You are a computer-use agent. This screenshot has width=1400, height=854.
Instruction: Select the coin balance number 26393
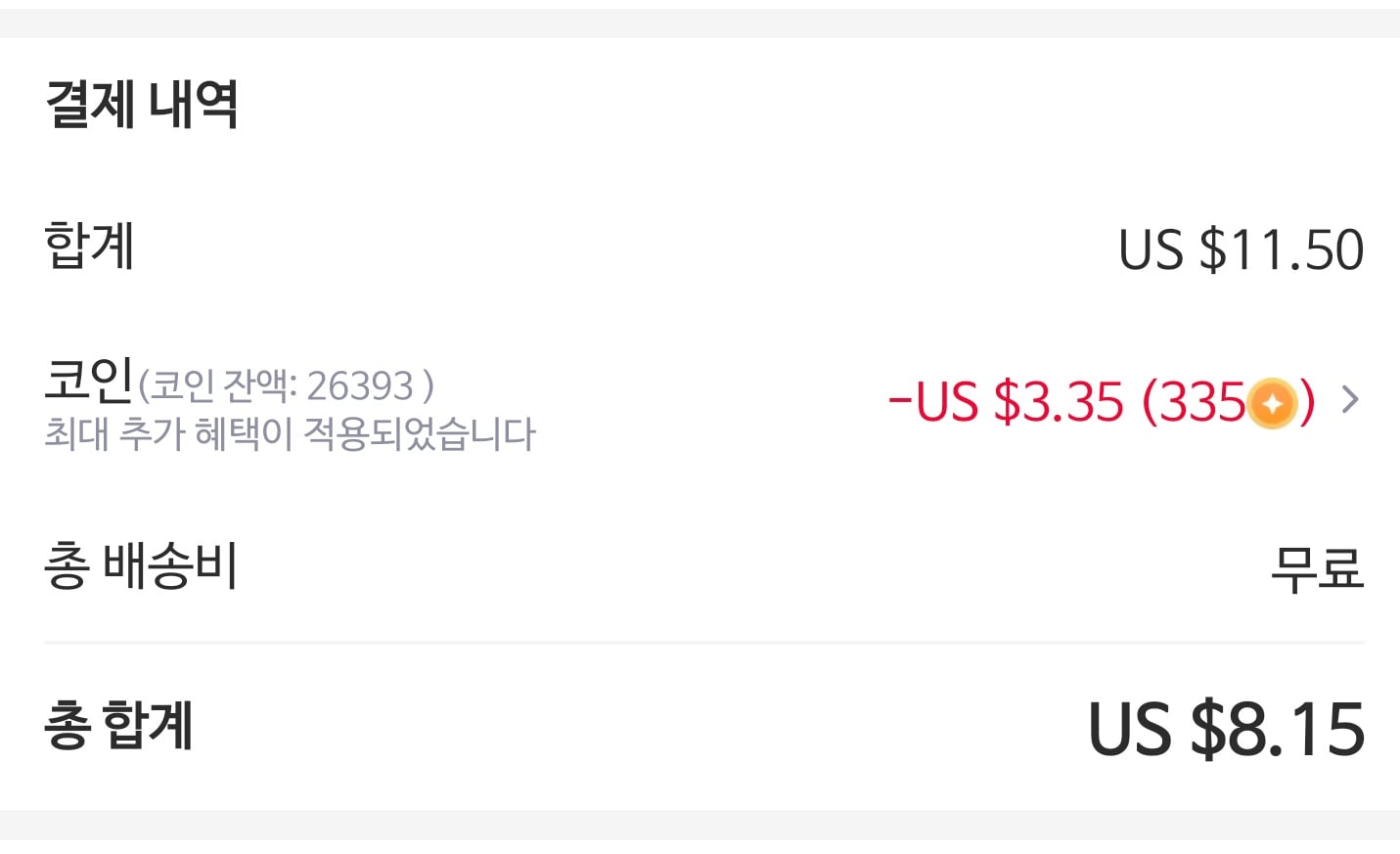[x=360, y=386]
